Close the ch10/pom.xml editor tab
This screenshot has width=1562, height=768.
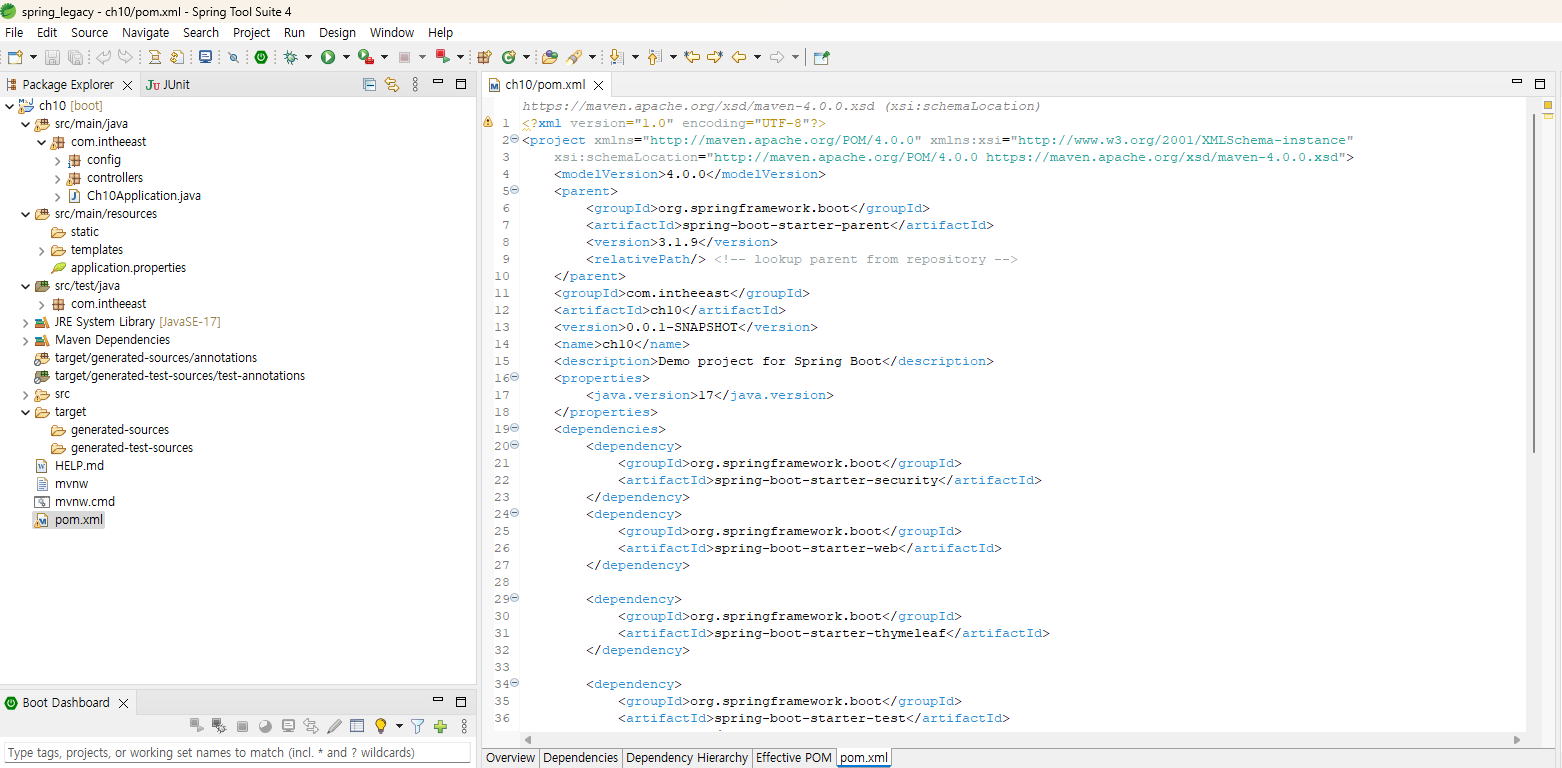(x=599, y=86)
